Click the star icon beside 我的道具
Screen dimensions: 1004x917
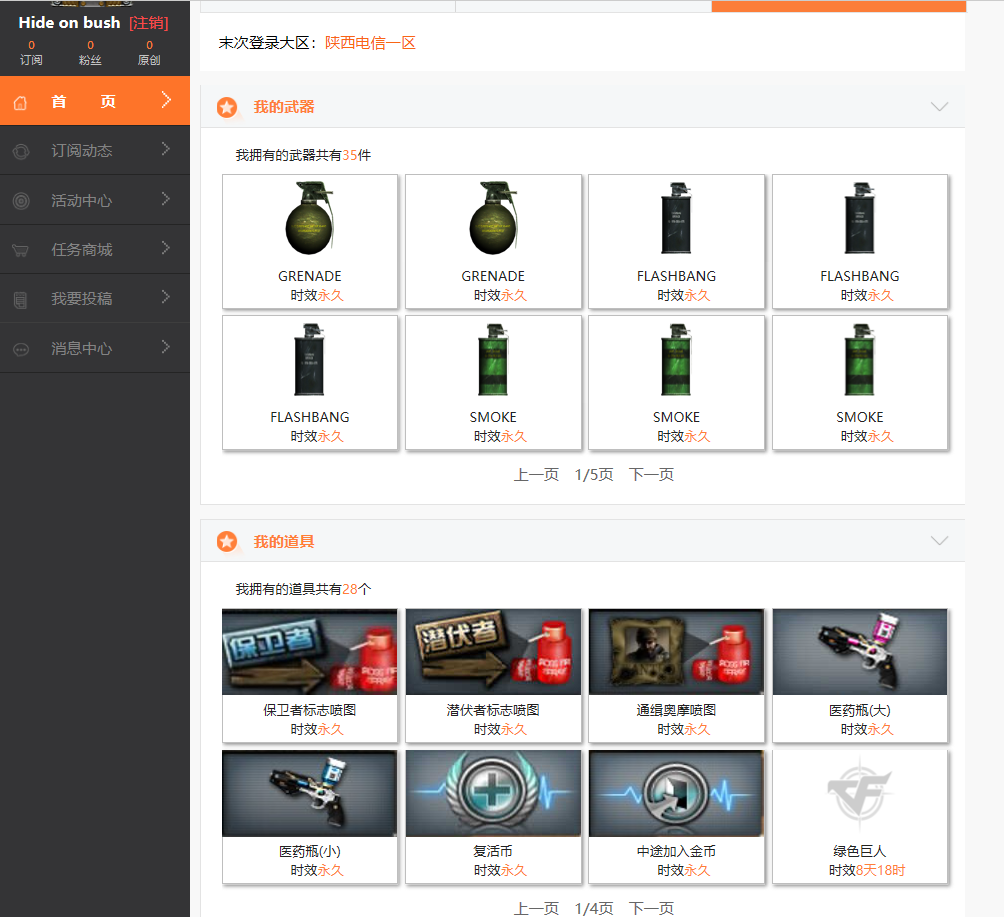tap(227, 542)
